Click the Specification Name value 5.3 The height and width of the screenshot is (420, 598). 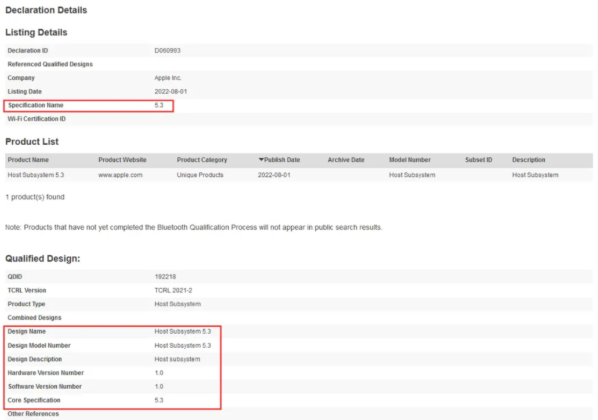(159, 105)
